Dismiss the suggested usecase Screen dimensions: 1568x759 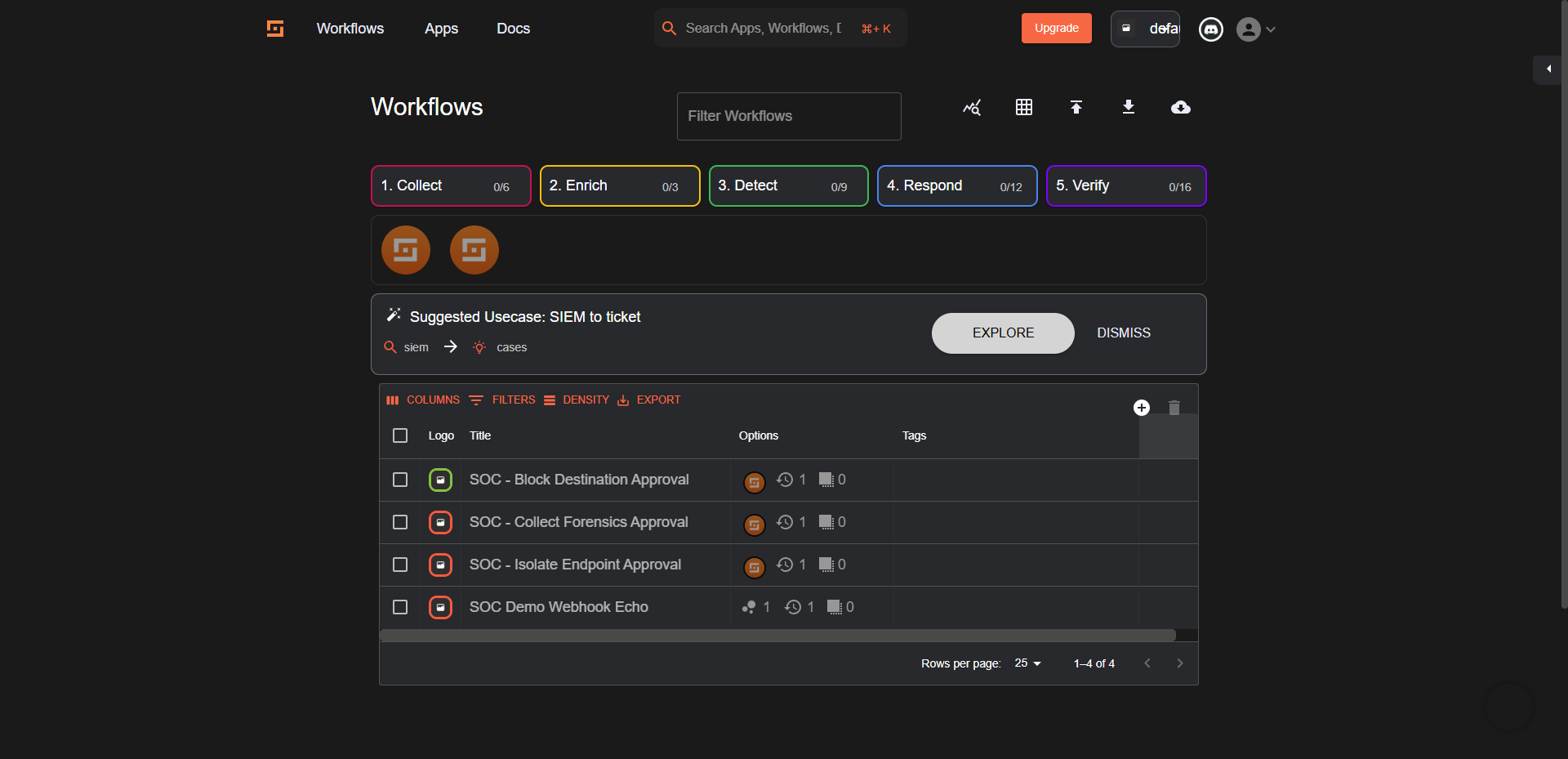(1124, 333)
